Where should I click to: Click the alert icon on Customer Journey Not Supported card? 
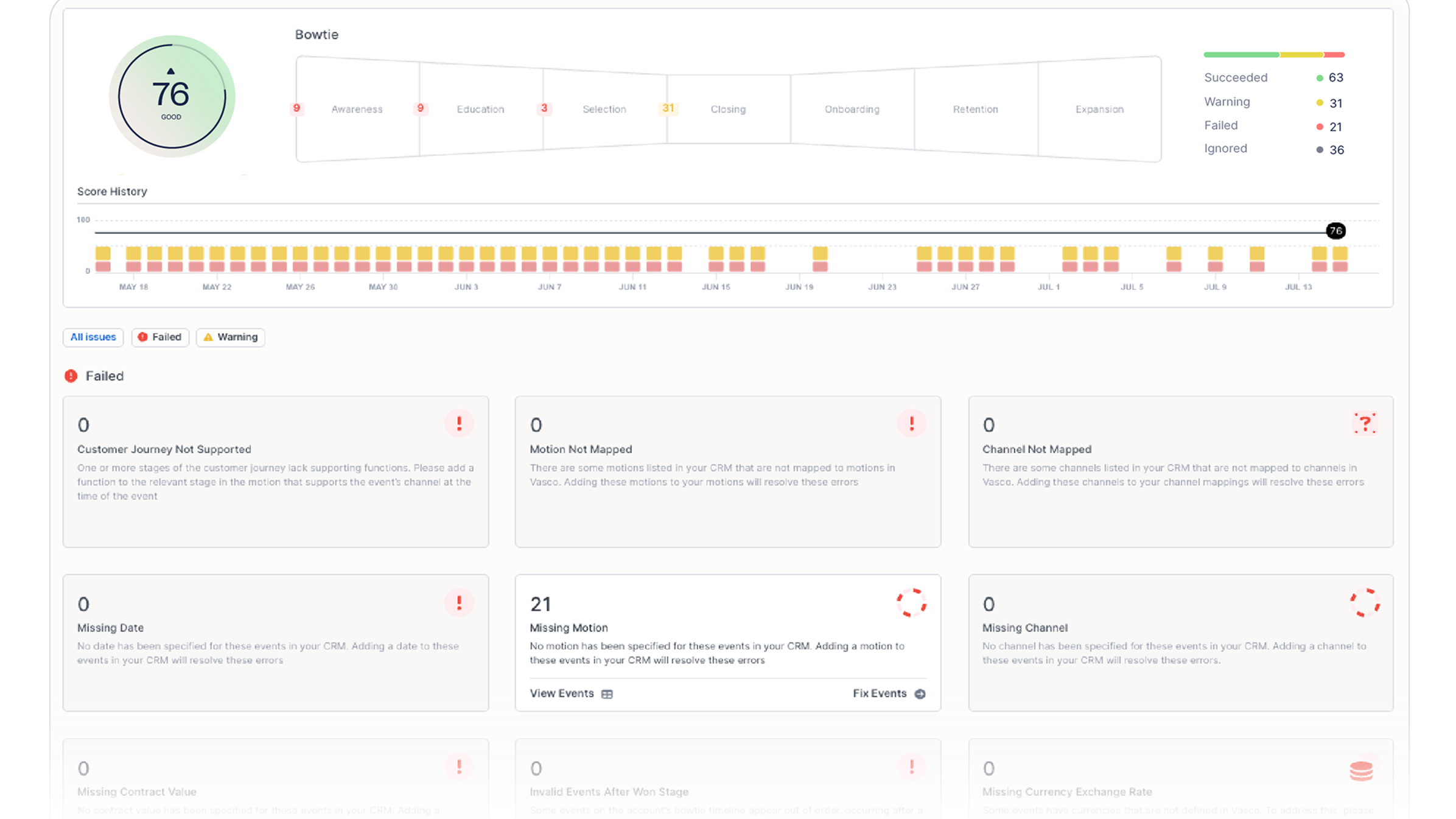tap(460, 423)
